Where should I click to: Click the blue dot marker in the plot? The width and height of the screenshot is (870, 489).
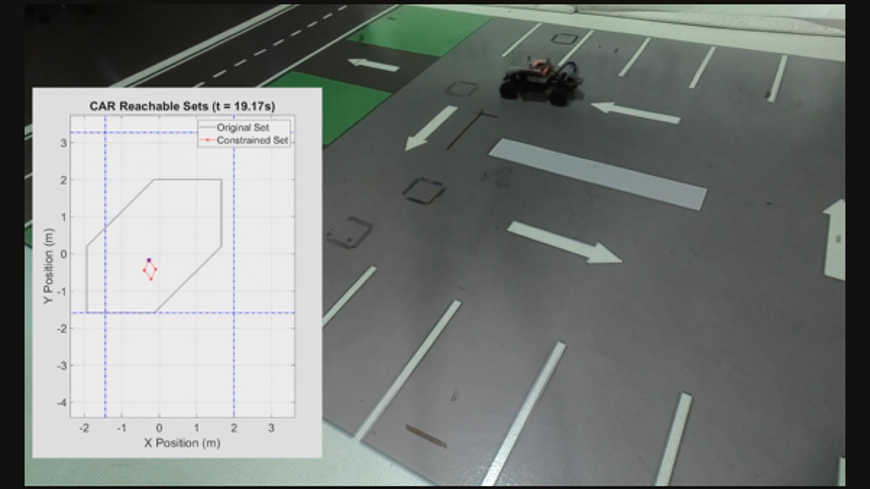tap(149, 260)
